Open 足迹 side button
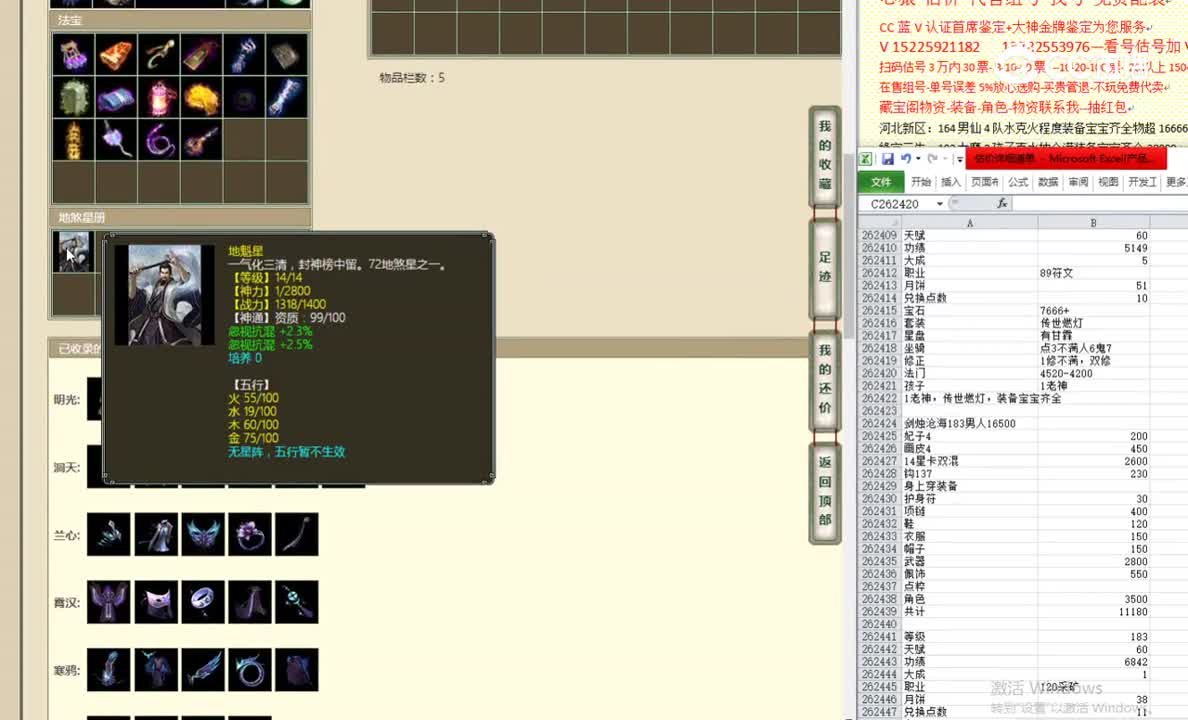This screenshot has height=720, width=1188. coord(825,268)
